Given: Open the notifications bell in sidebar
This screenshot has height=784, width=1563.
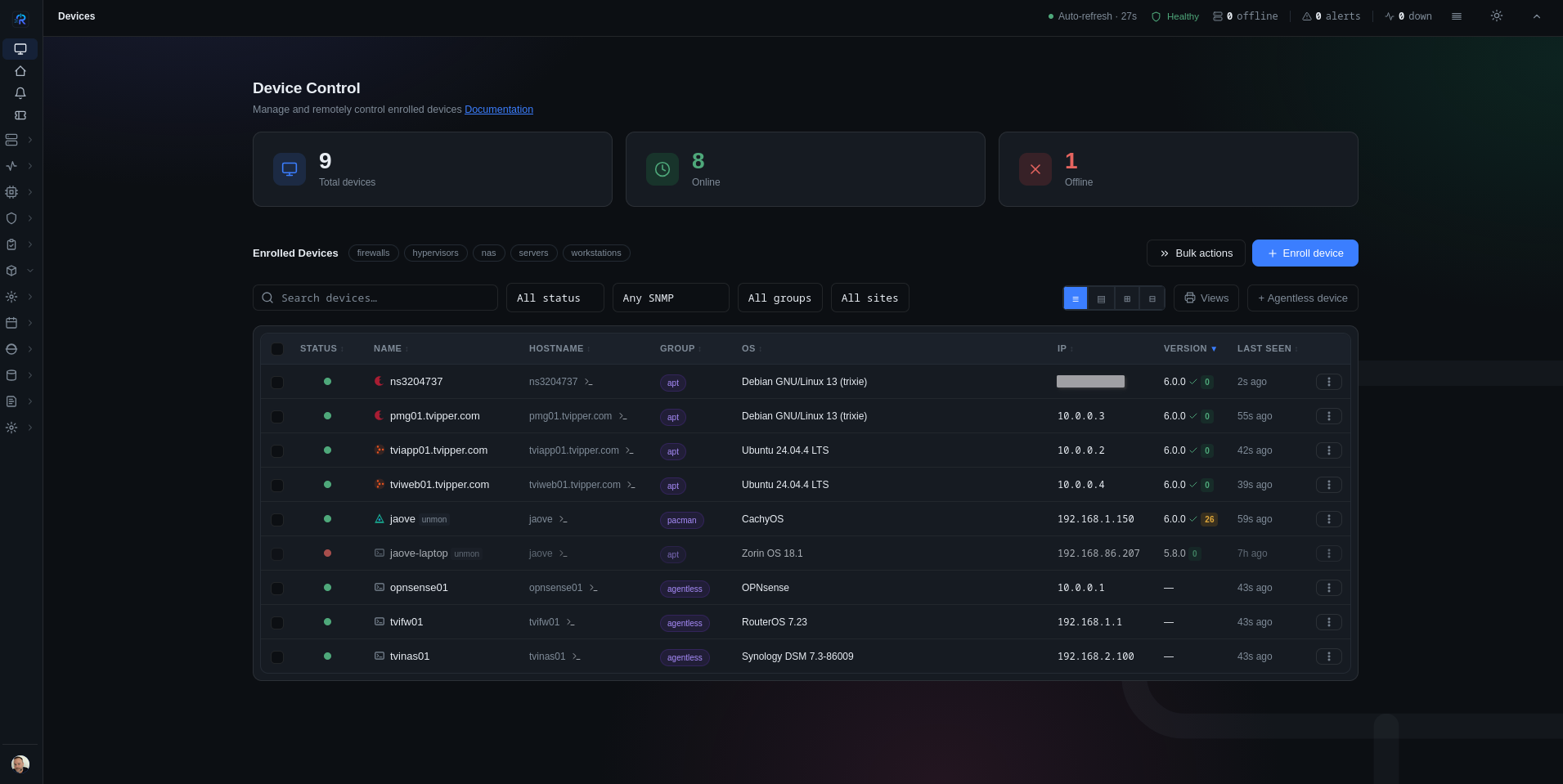Looking at the screenshot, I should (20, 93).
